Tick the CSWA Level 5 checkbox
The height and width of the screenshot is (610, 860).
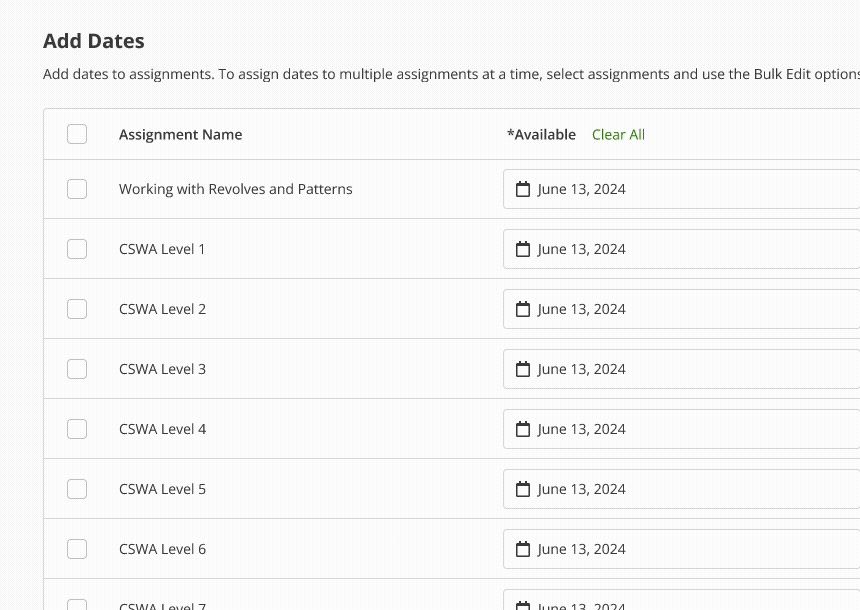coord(77,489)
